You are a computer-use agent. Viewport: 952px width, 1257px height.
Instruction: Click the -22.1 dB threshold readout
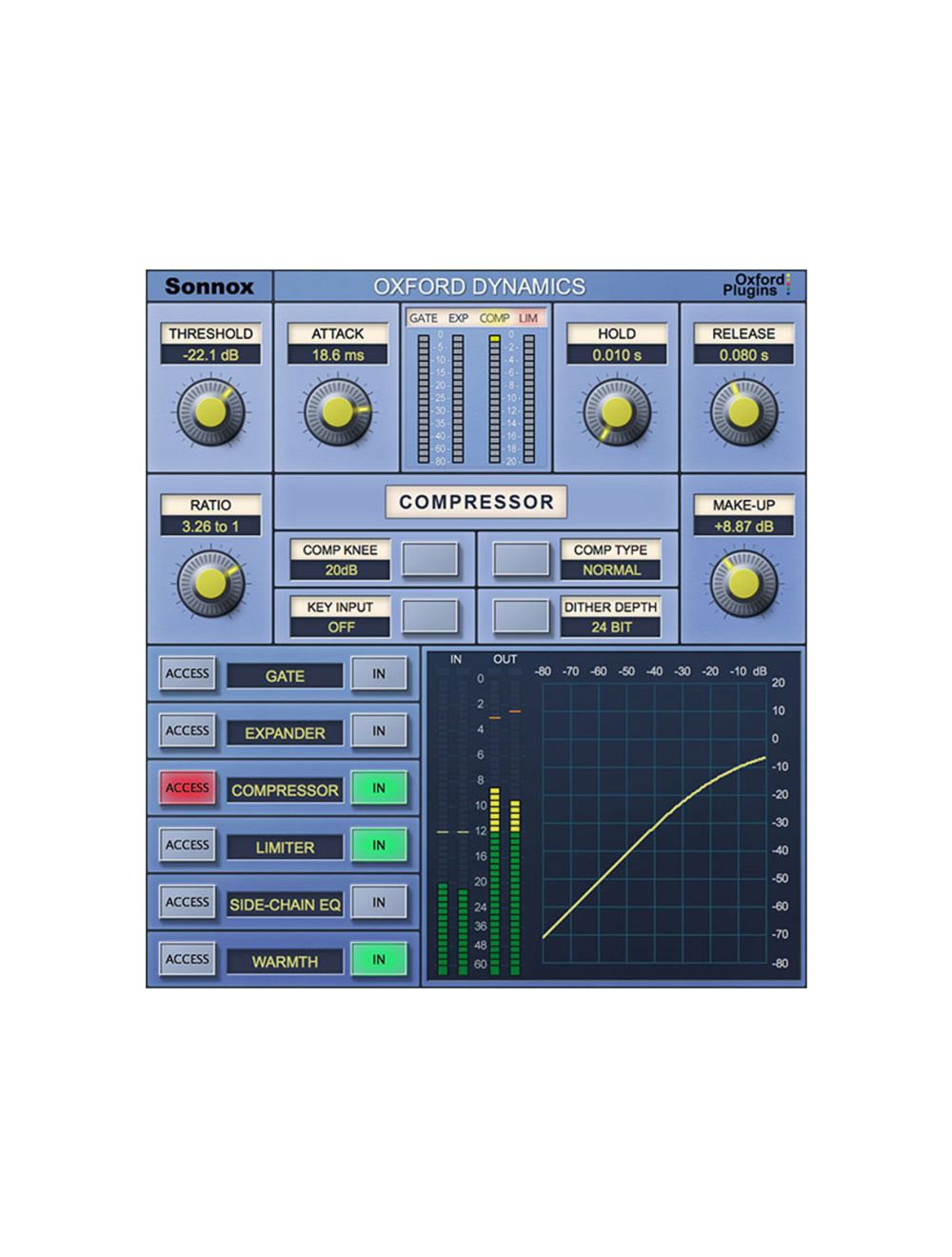210,352
